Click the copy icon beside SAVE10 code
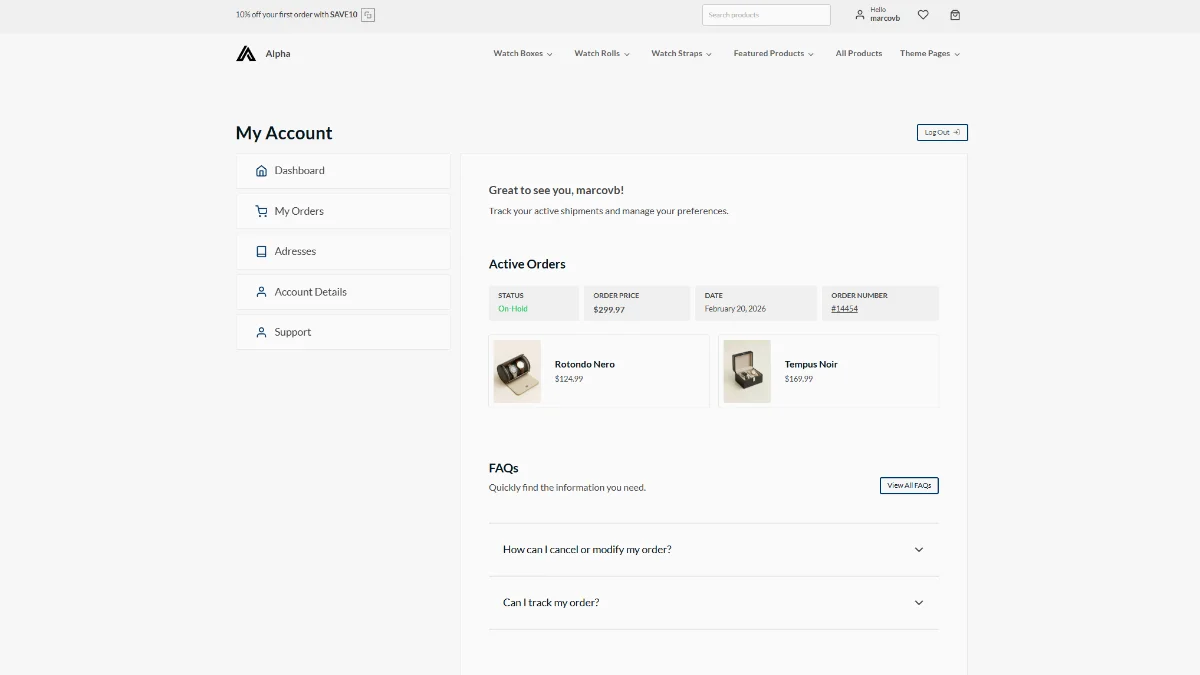The height and width of the screenshot is (675, 1200). click(x=368, y=15)
